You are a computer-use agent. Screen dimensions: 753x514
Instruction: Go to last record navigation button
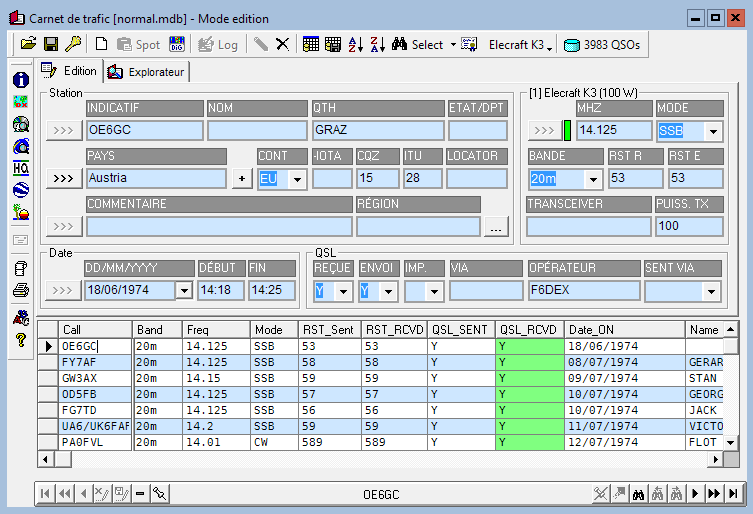733,493
